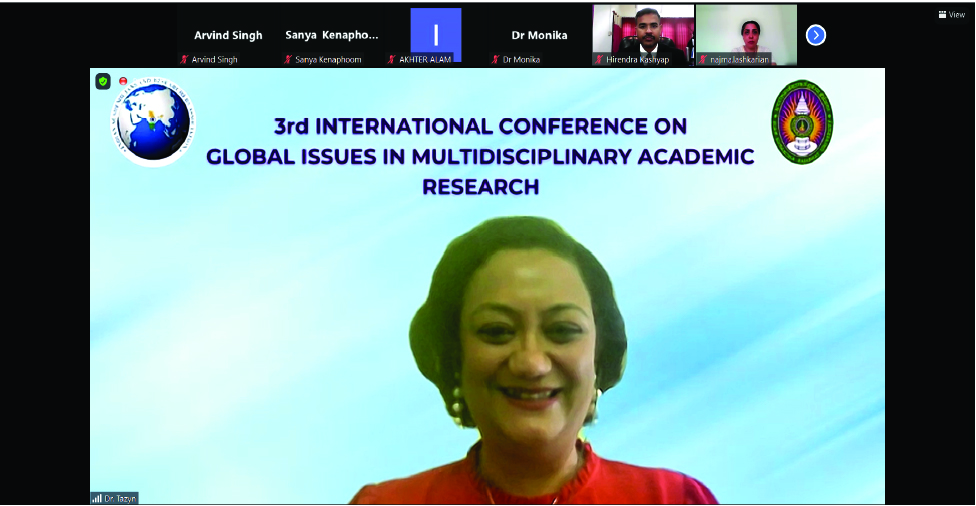This screenshot has height=506, width=976.
Task: Open the View layout menu
Action: click(951, 14)
